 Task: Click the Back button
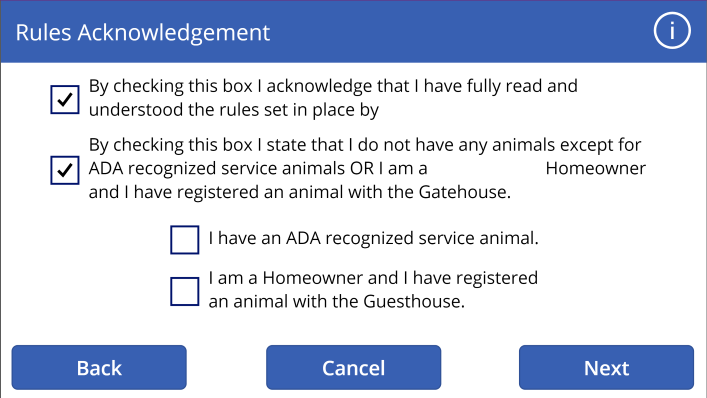(99, 367)
